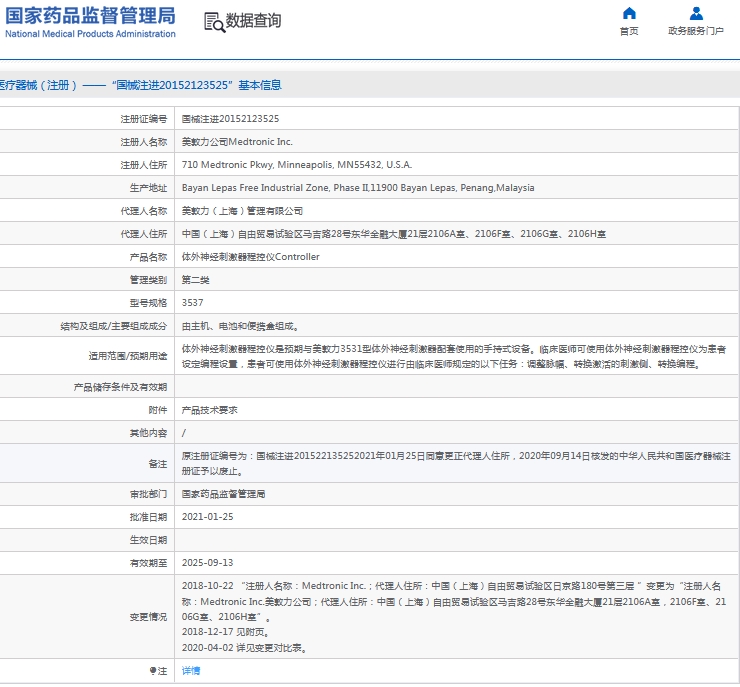Click the National Medical Products Administration subtitle
Image resolution: width=740 pixels, height=687 pixels.
pos(90,34)
